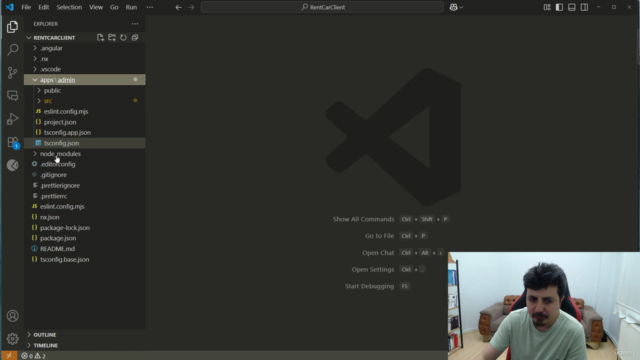Image resolution: width=640 pixels, height=360 pixels.
Task: Open the Selection menu
Action: coord(69,7)
